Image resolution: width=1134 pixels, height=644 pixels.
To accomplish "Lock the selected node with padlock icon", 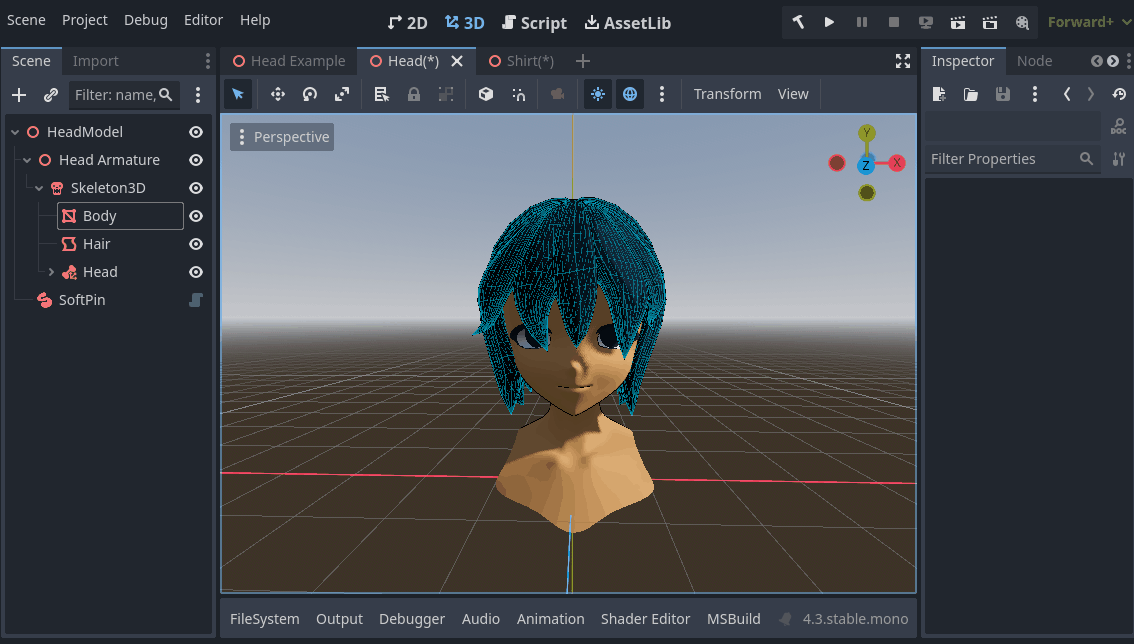I will pyautogui.click(x=414, y=94).
